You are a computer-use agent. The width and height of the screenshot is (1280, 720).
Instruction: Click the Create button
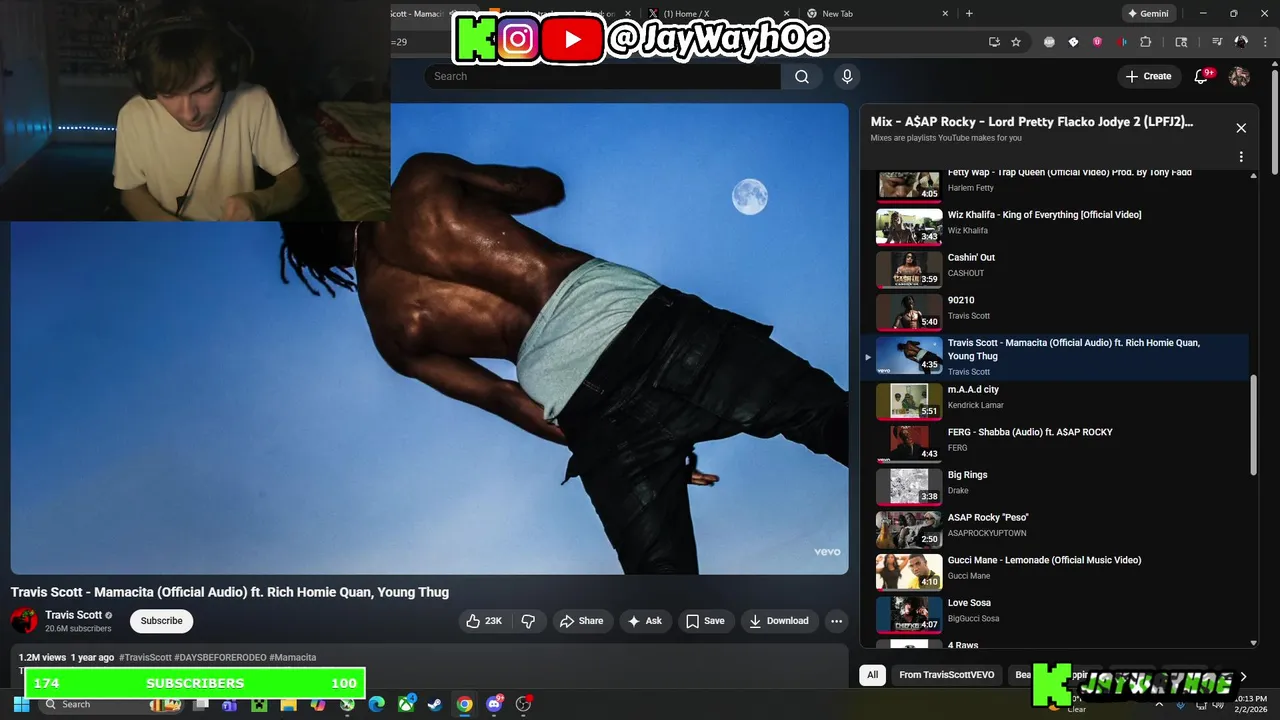pyautogui.click(x=1148, y=76)
